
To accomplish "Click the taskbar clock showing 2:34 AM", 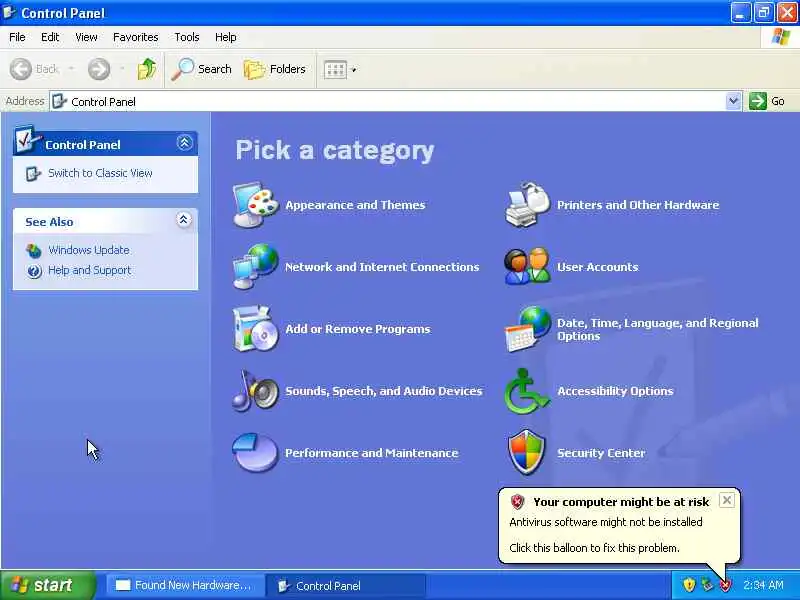I will point(763,585).
